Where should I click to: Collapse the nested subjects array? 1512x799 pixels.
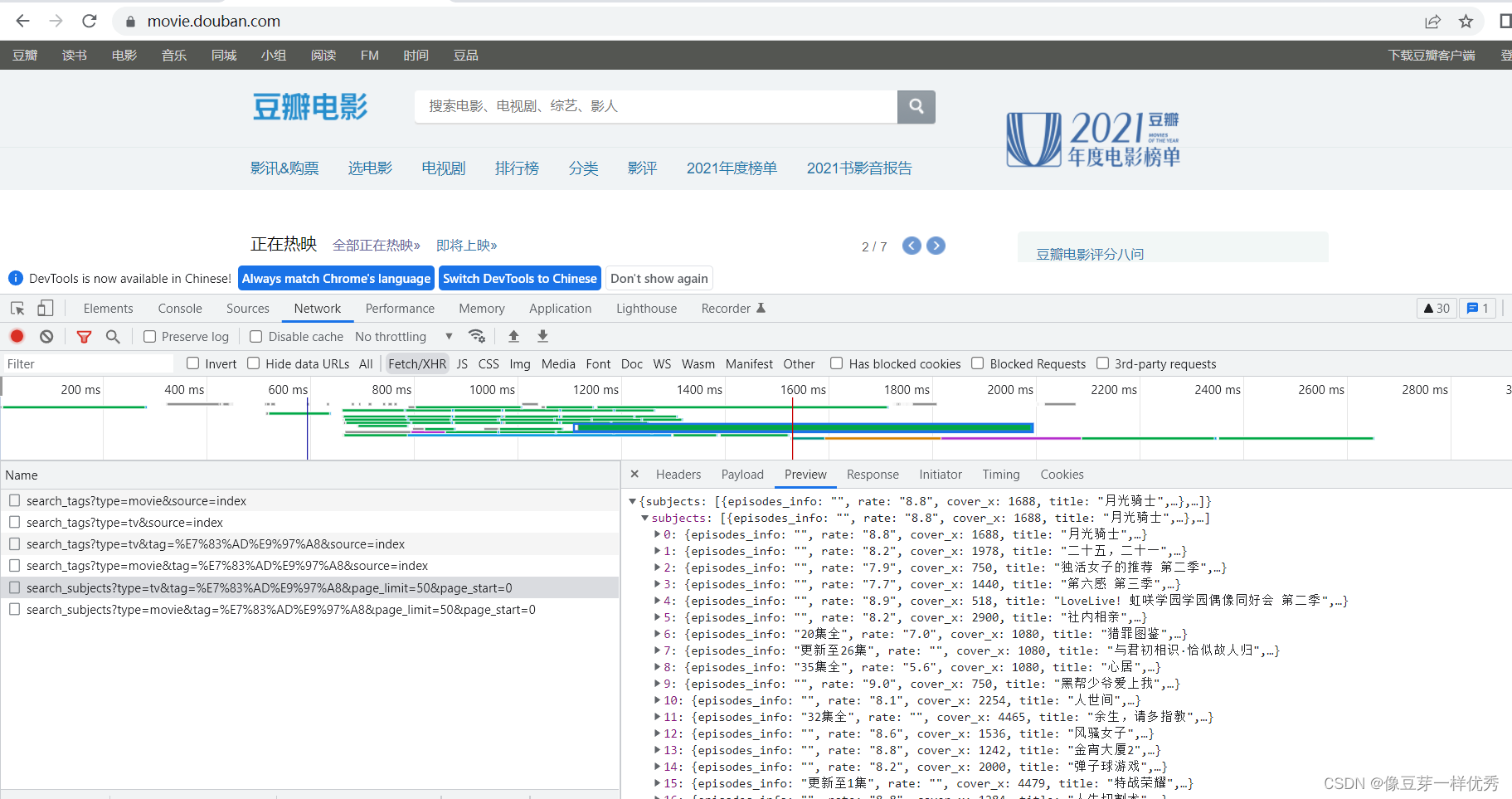click(x=644, y=518)
